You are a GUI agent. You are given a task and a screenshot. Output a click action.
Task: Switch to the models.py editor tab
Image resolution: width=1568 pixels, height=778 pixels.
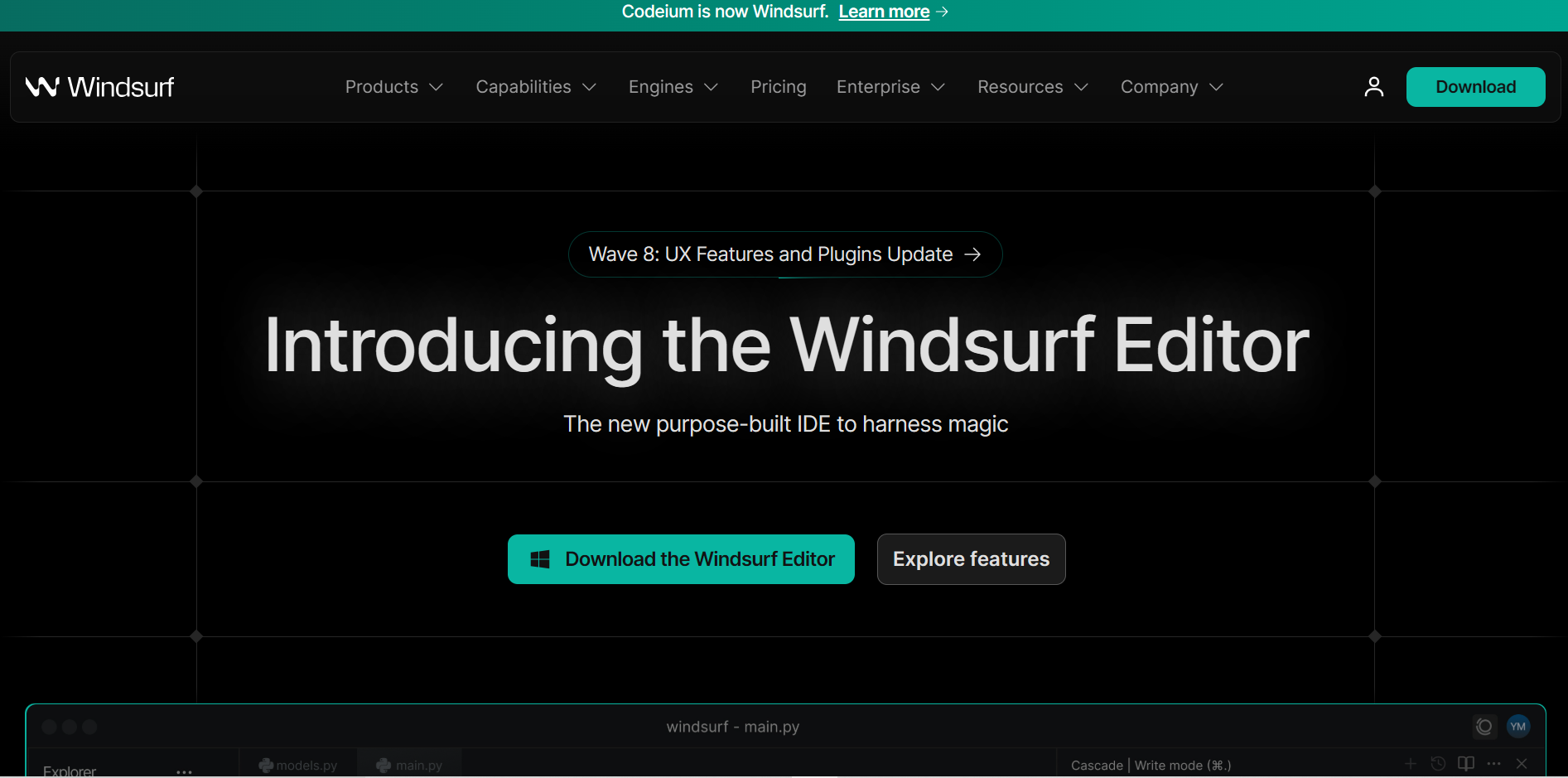tap(298, 765)
